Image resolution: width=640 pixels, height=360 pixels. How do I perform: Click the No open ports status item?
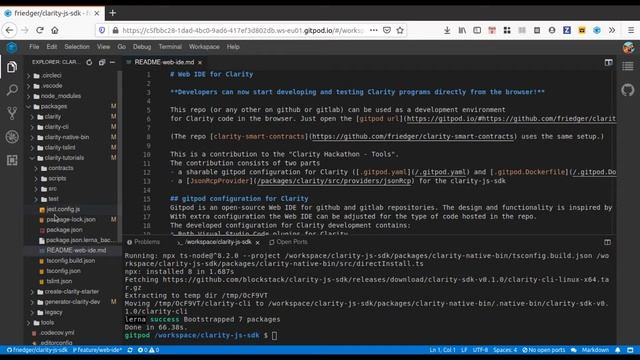click(x=544, y=350)
